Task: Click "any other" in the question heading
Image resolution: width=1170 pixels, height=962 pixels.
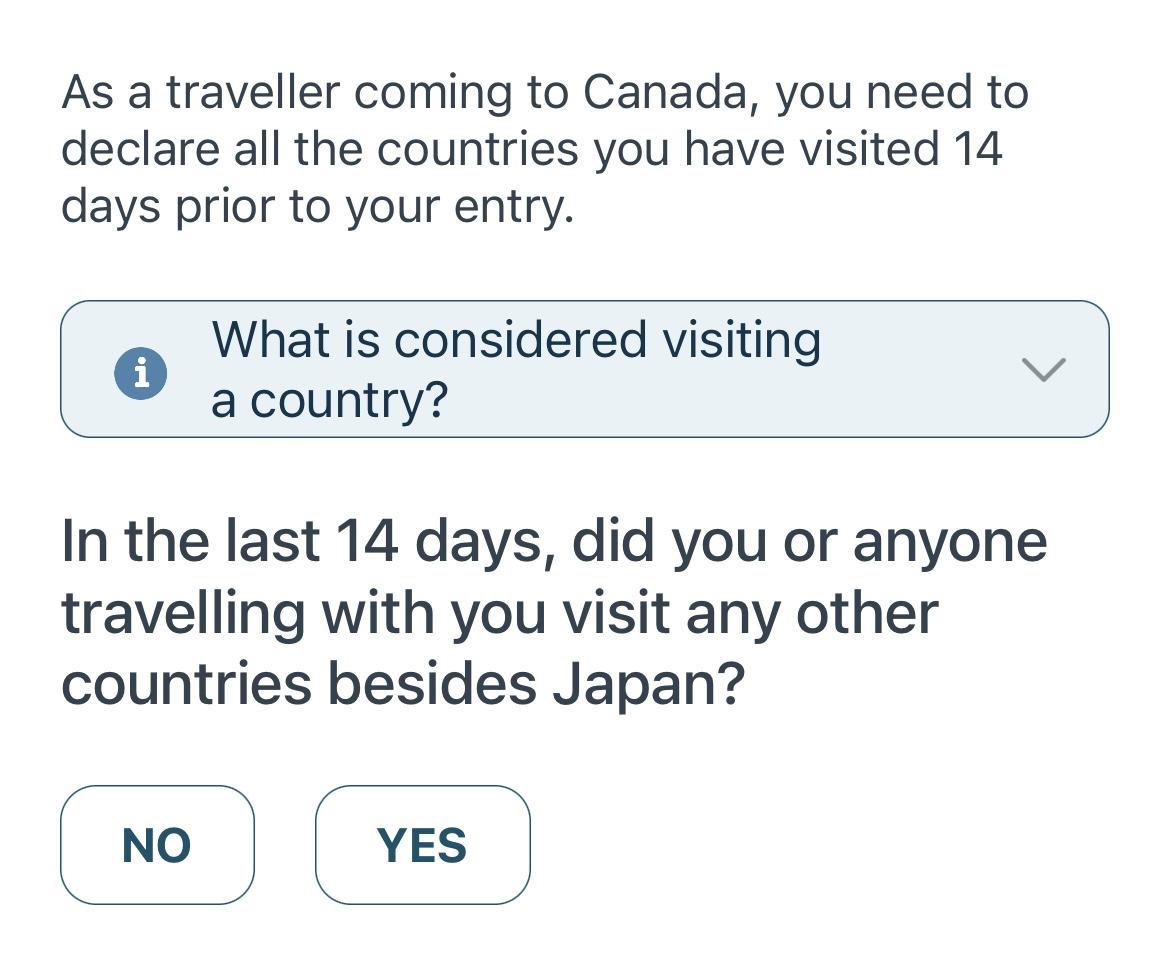Action: click(812, 614)
